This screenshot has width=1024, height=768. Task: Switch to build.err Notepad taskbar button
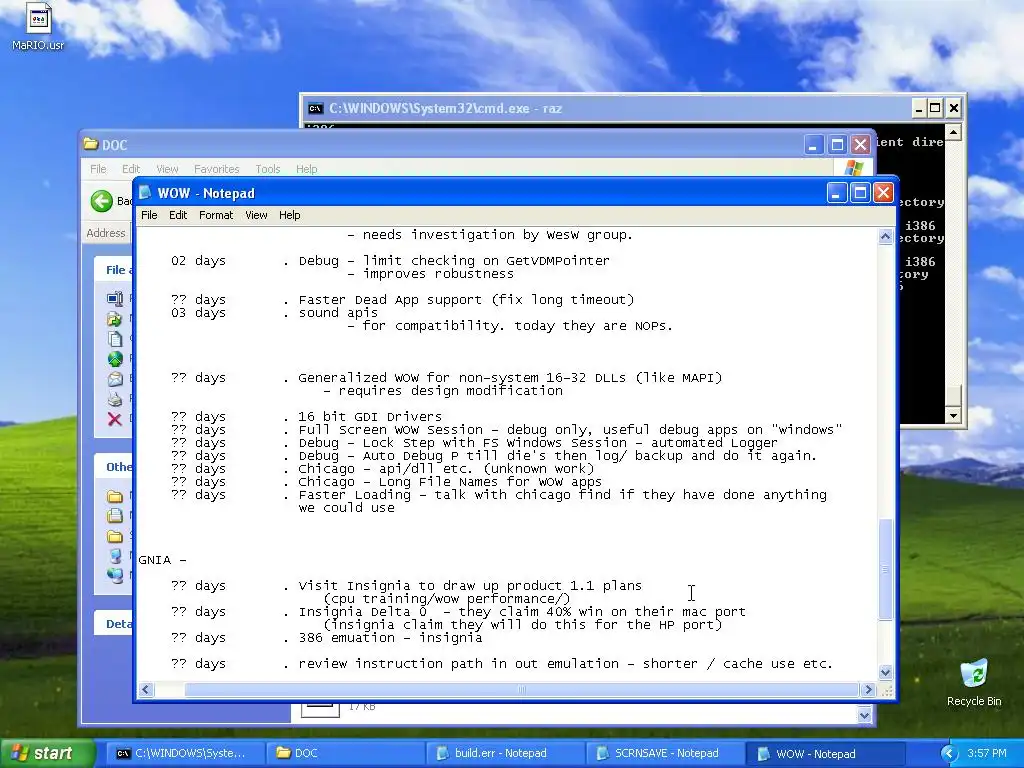[504, 753]
